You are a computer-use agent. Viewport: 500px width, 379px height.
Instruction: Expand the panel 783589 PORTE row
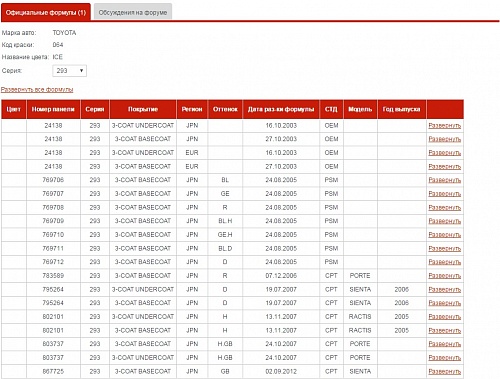click(444, 276)
